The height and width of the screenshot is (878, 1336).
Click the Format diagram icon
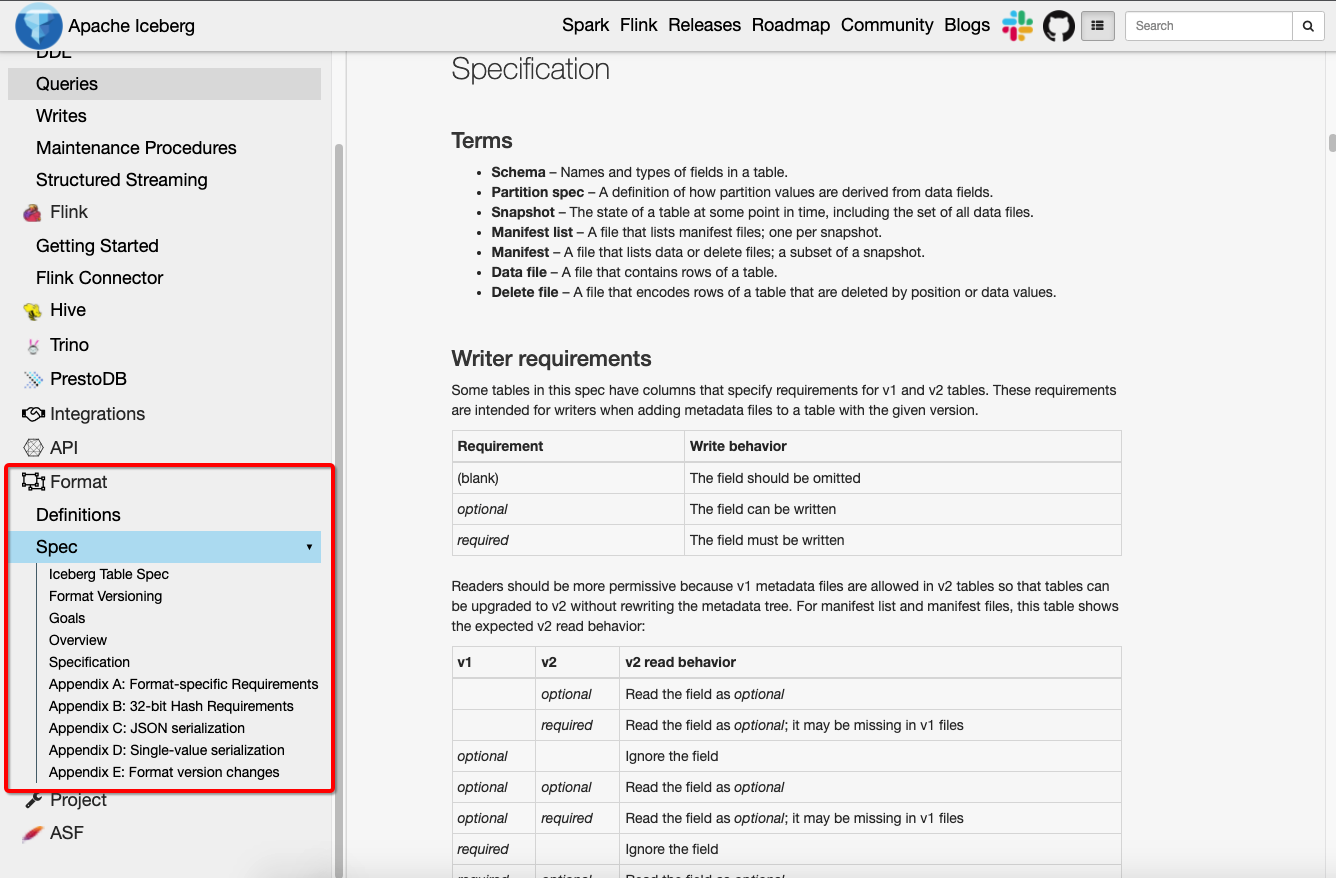pyautogui.click(x=33, y=482)
